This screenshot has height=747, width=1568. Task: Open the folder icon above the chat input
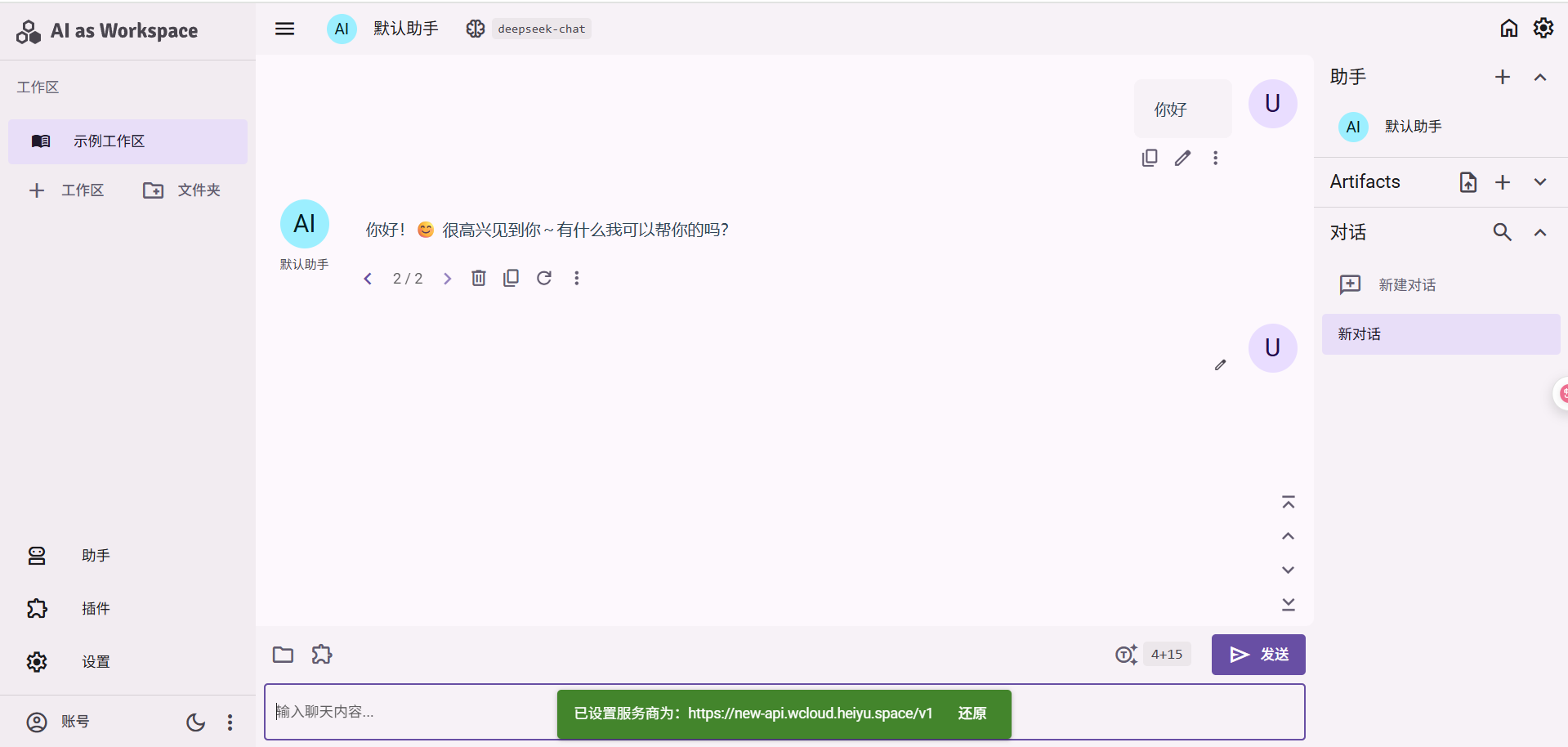[x=283, y=655]
